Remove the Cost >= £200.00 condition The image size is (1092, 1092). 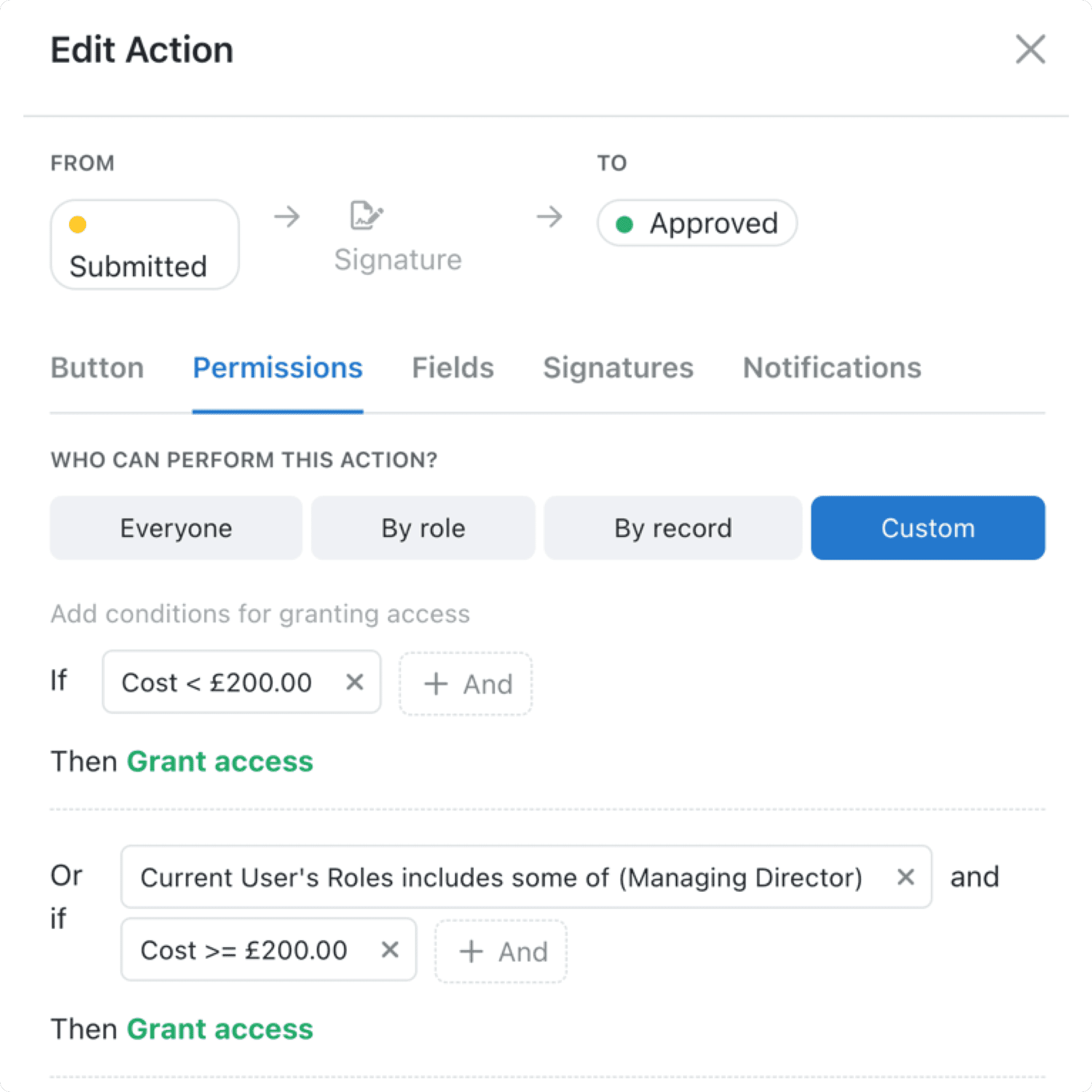(390, 950)
